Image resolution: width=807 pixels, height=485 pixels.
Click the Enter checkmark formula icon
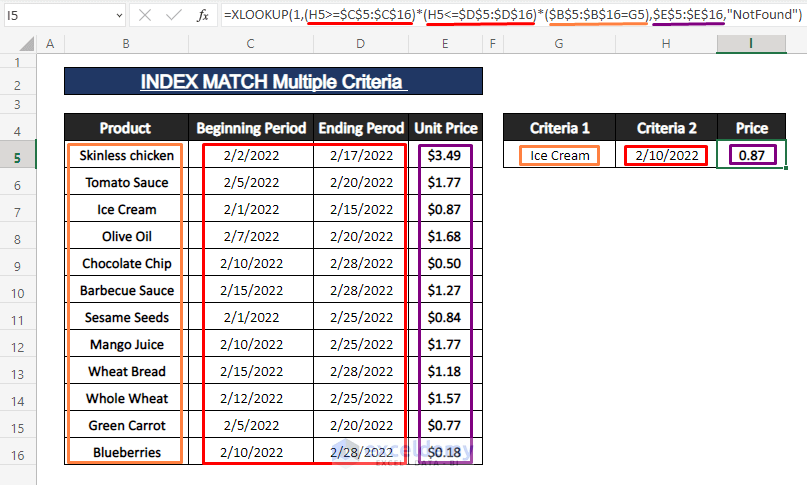173,15
